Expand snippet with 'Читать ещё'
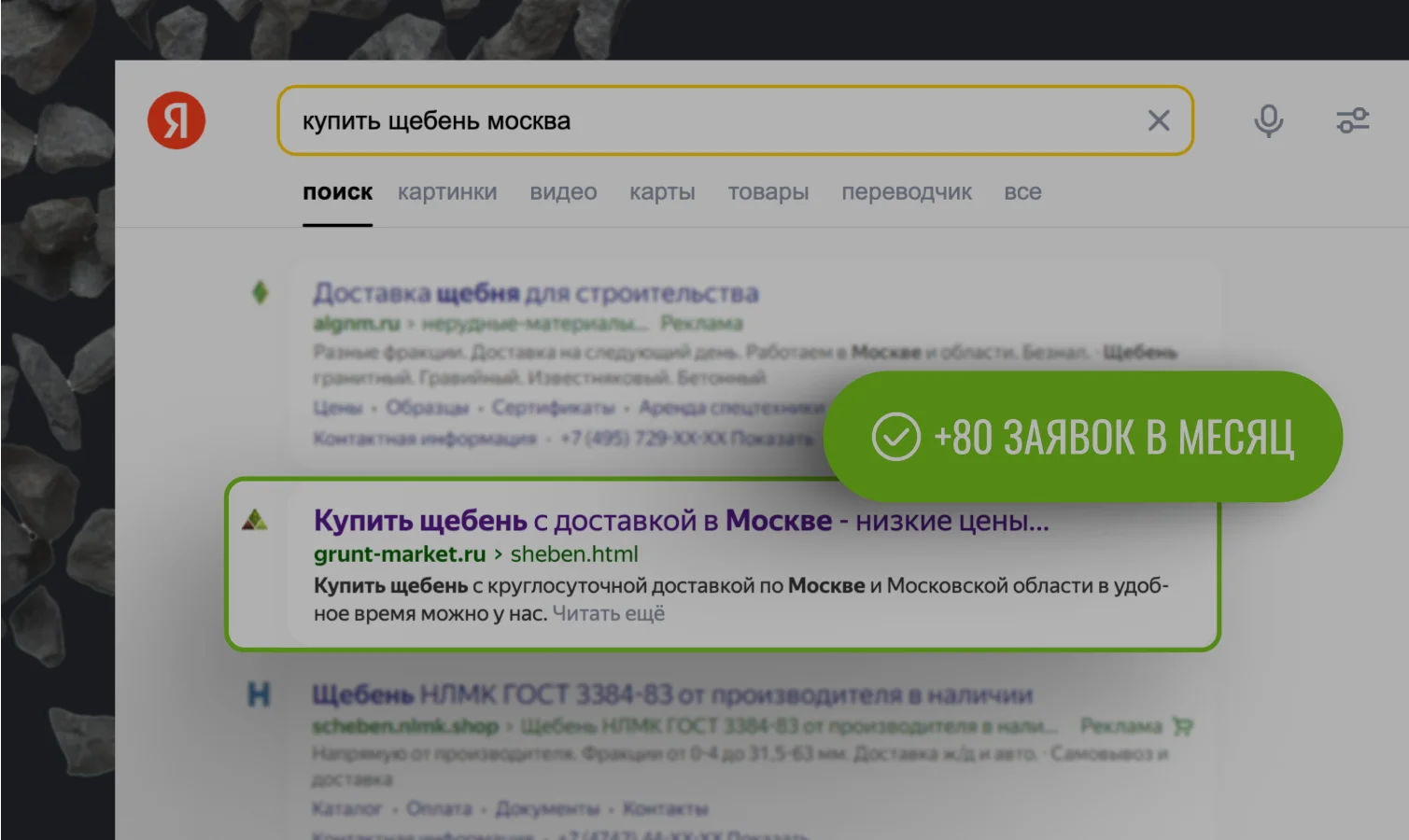 (x=609, y=614)
